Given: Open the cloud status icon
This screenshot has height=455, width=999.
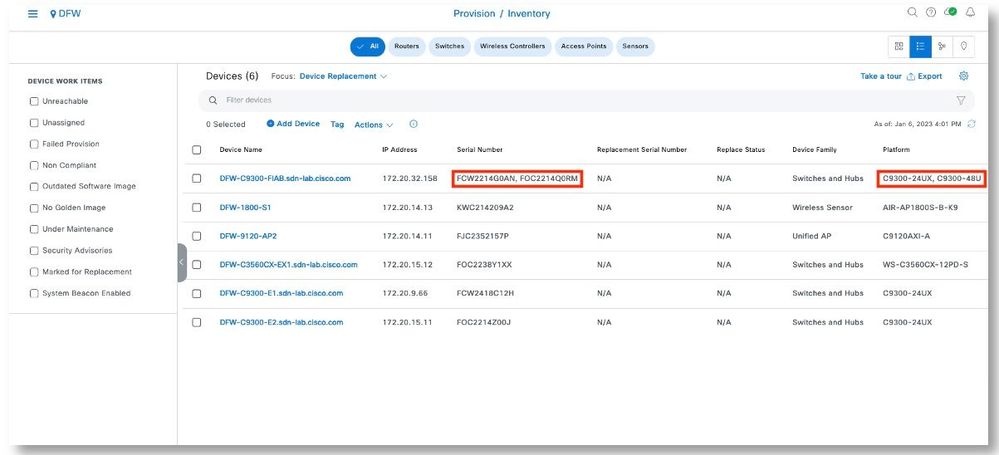Looking at the screenshot, I should (951, 12).
